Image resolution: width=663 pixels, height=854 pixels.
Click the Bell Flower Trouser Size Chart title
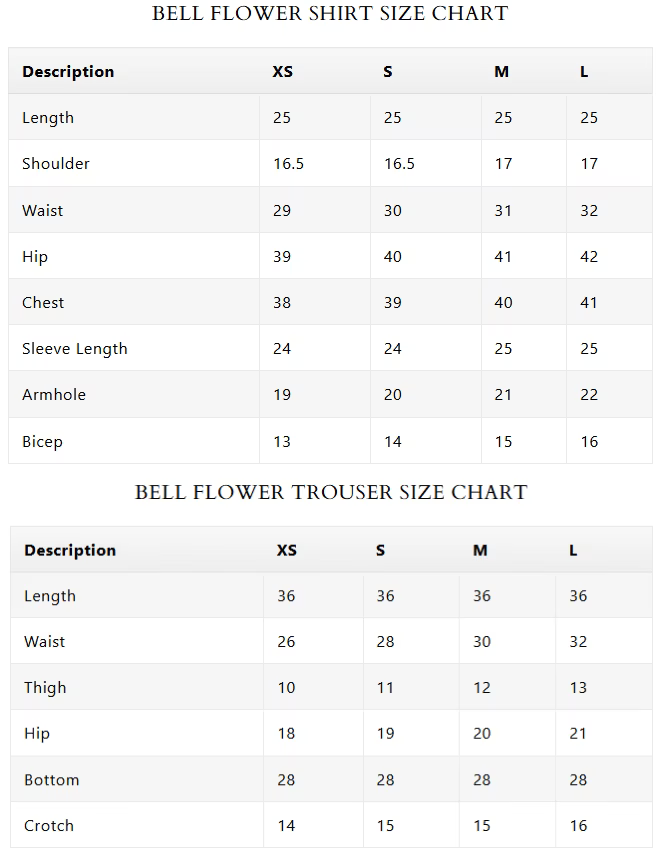coord(331,492)
